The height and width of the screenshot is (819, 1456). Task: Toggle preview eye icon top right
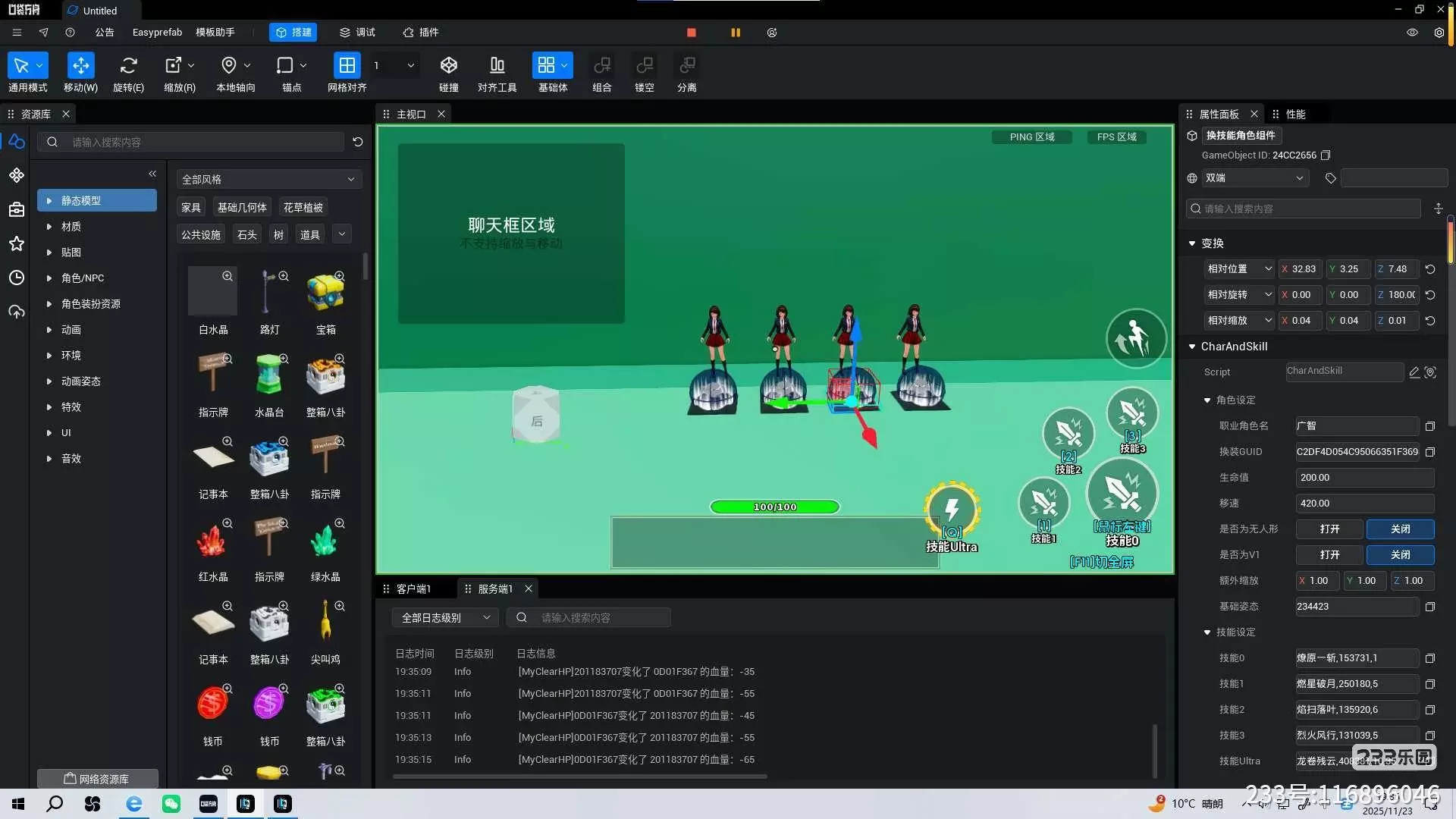click(1412, 33)
